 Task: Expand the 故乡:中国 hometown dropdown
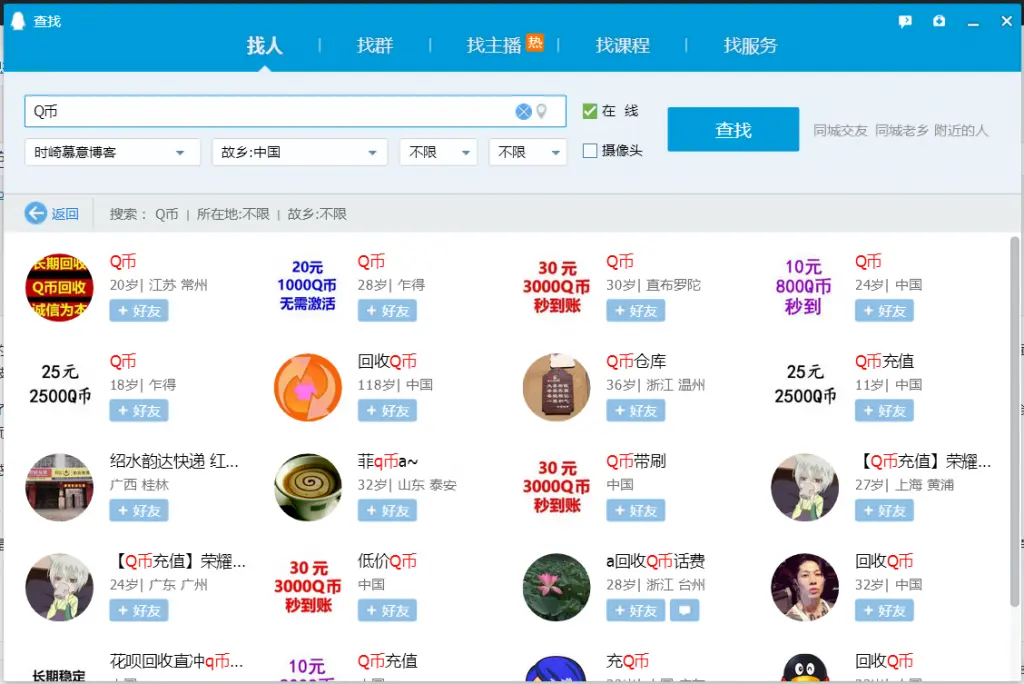coord(300,152)
